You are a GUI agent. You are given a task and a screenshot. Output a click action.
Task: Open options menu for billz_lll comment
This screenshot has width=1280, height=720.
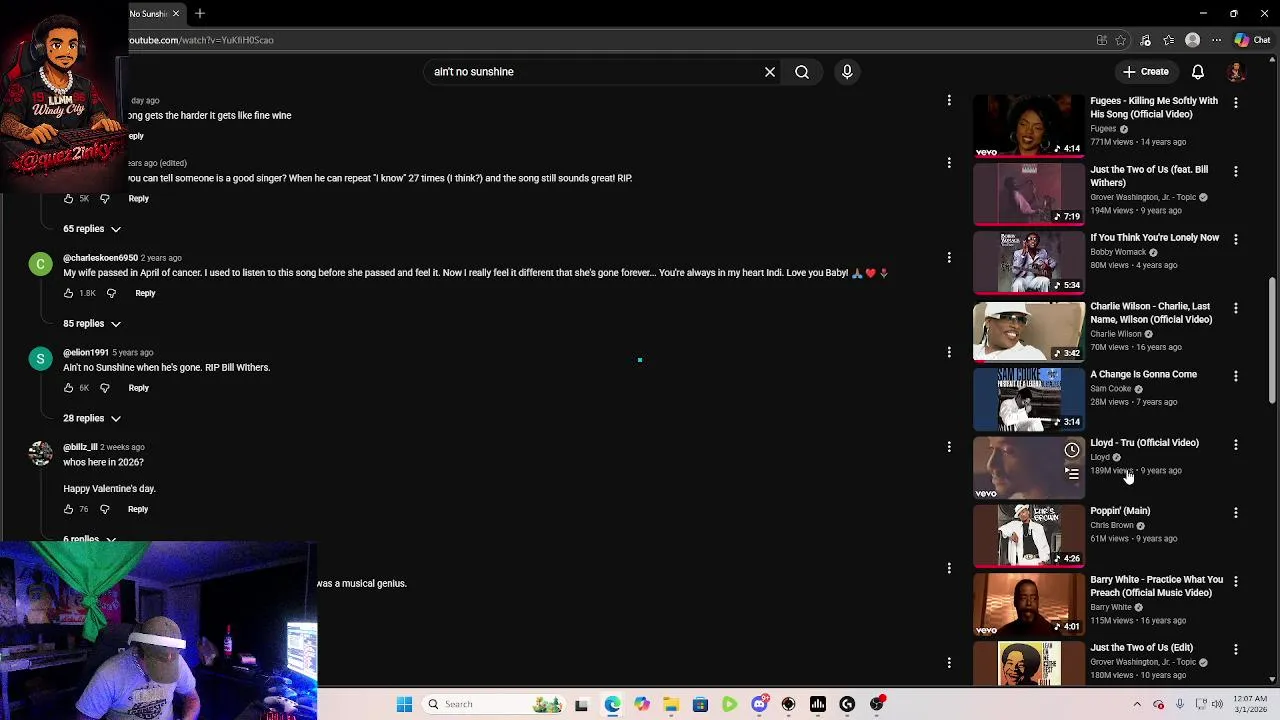pos(949,447)
